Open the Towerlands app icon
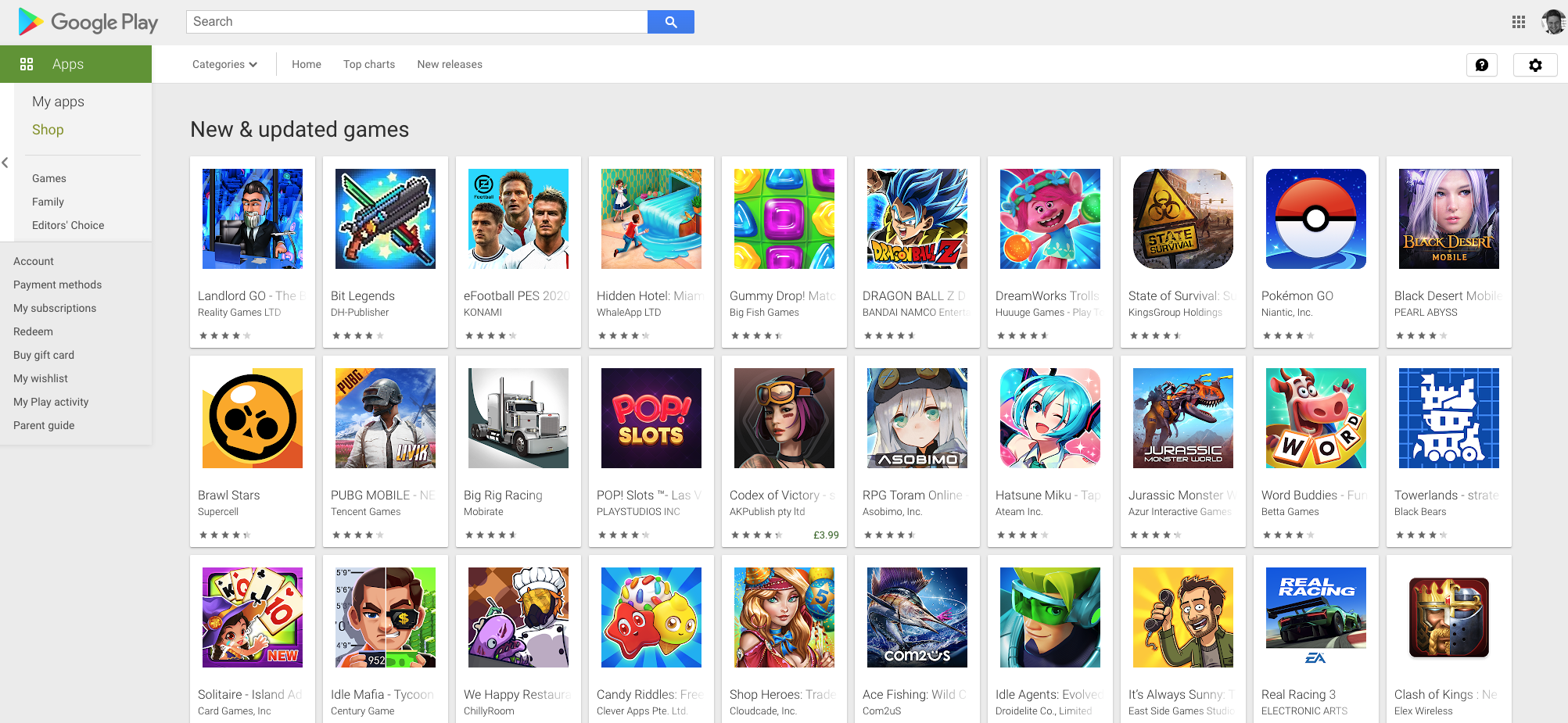The width and height of the screenshot is (1568, 723). click(x=1449, y=418)
